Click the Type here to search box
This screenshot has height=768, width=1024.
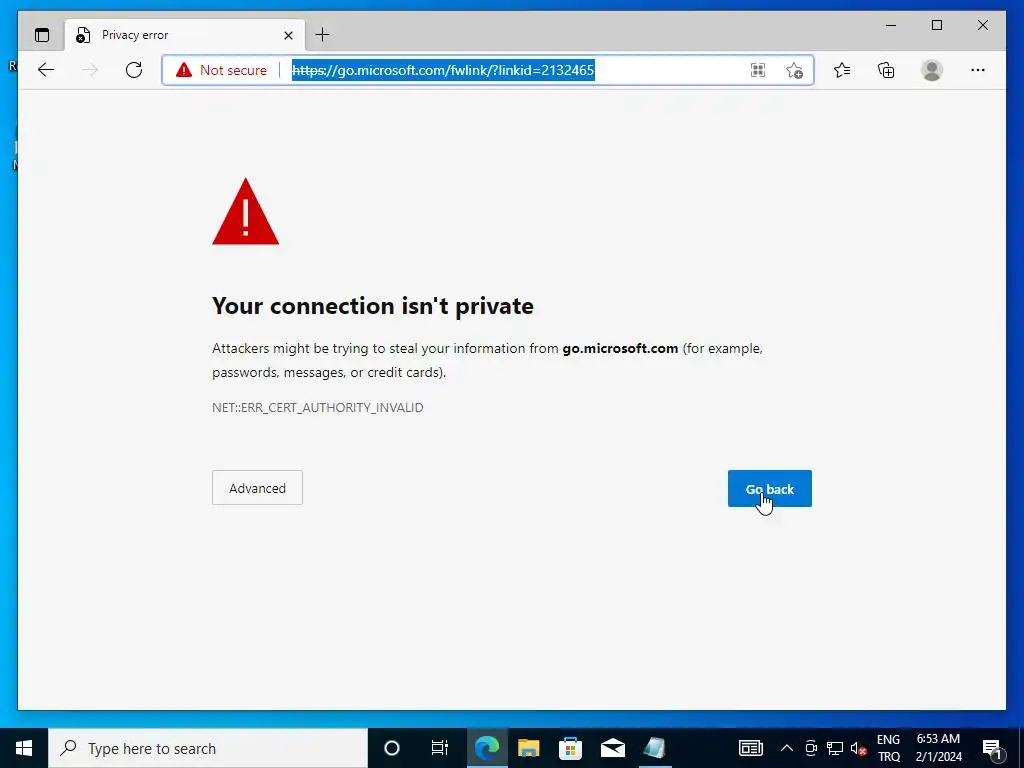[208, 748]
